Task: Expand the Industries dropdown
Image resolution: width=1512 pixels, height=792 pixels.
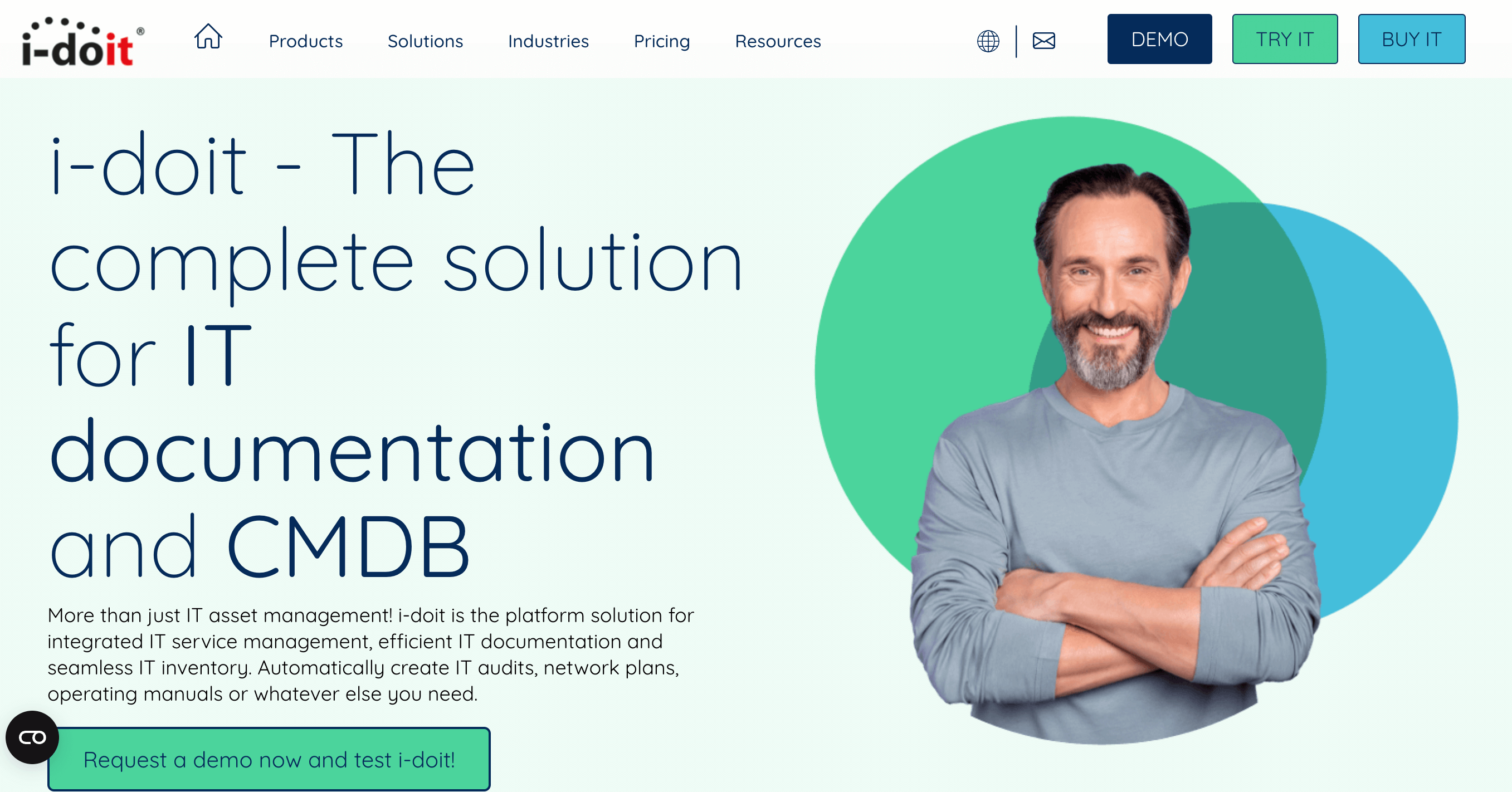Action: (x=548, y=41)
